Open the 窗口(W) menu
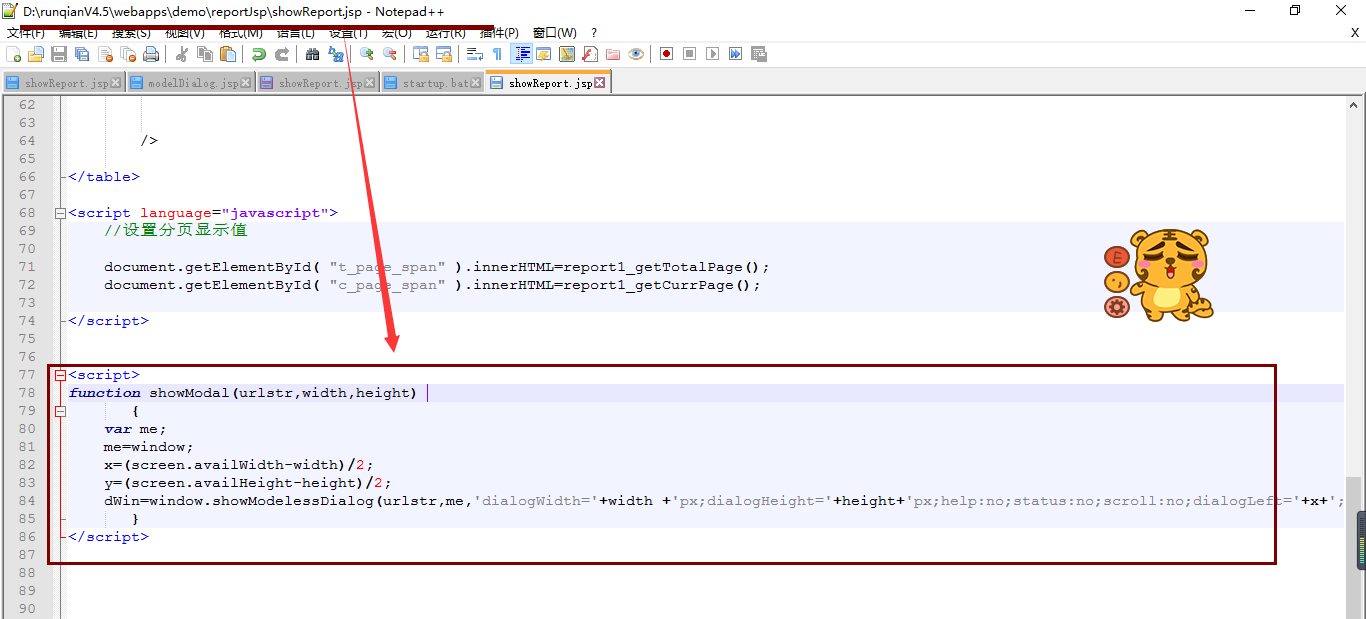 coord(554,33)
